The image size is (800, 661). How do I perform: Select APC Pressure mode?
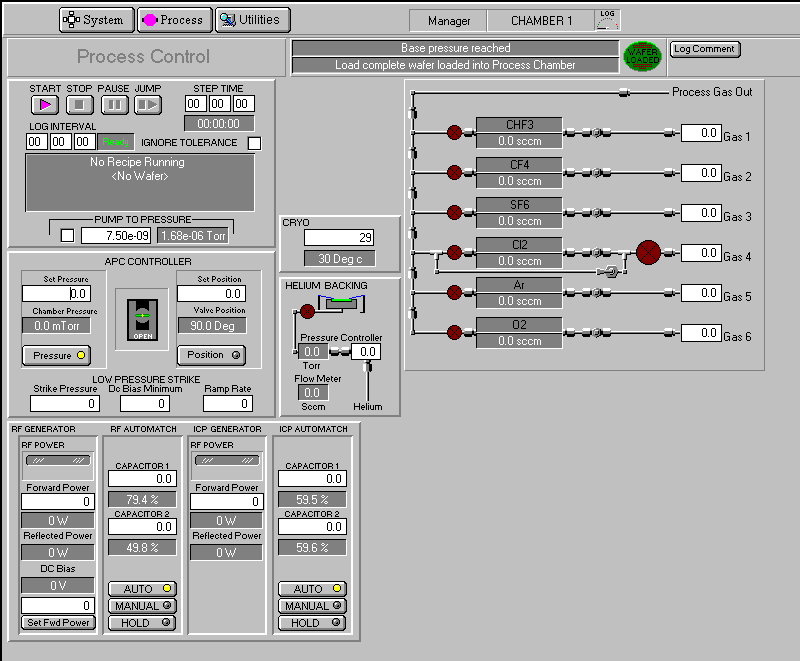pyautogui.click(x=58, y=355)
